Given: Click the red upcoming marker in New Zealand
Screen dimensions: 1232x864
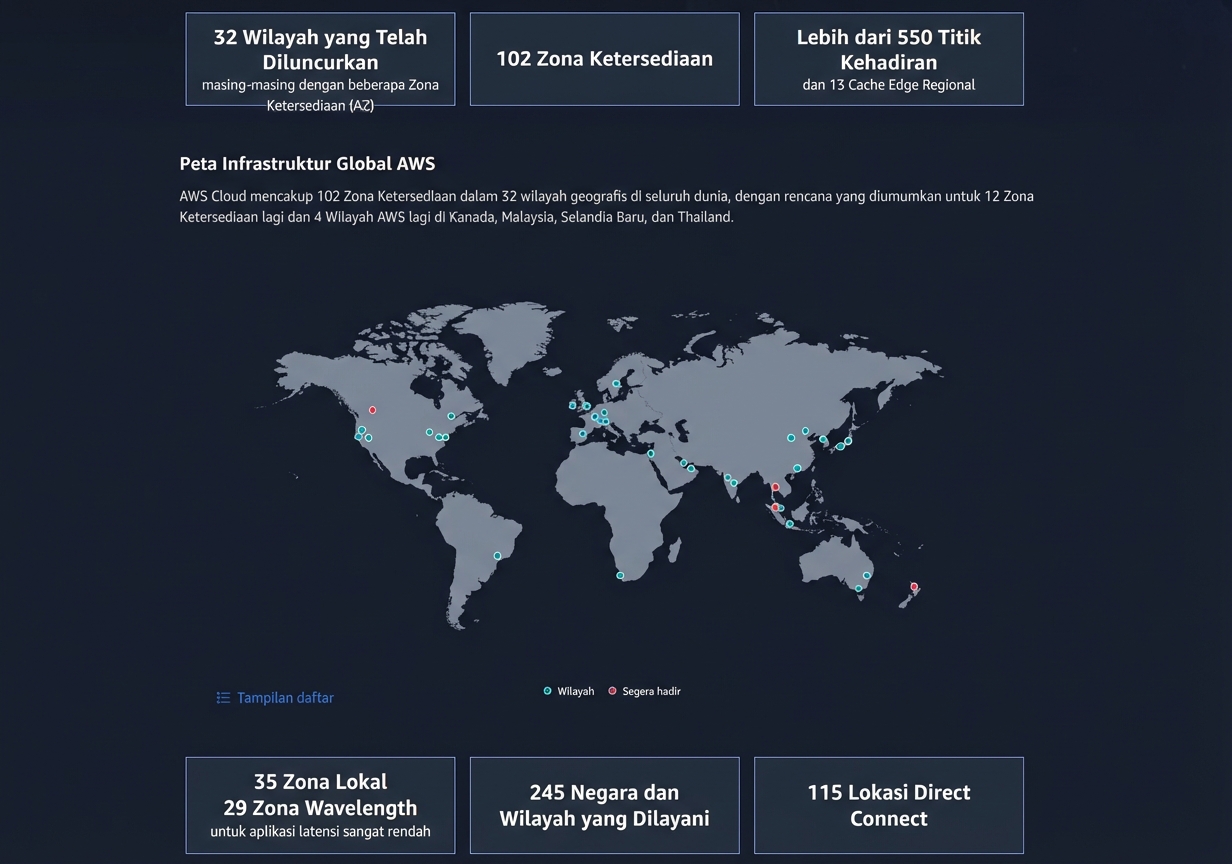Looking at the screenshot, I should pos(913,587).
